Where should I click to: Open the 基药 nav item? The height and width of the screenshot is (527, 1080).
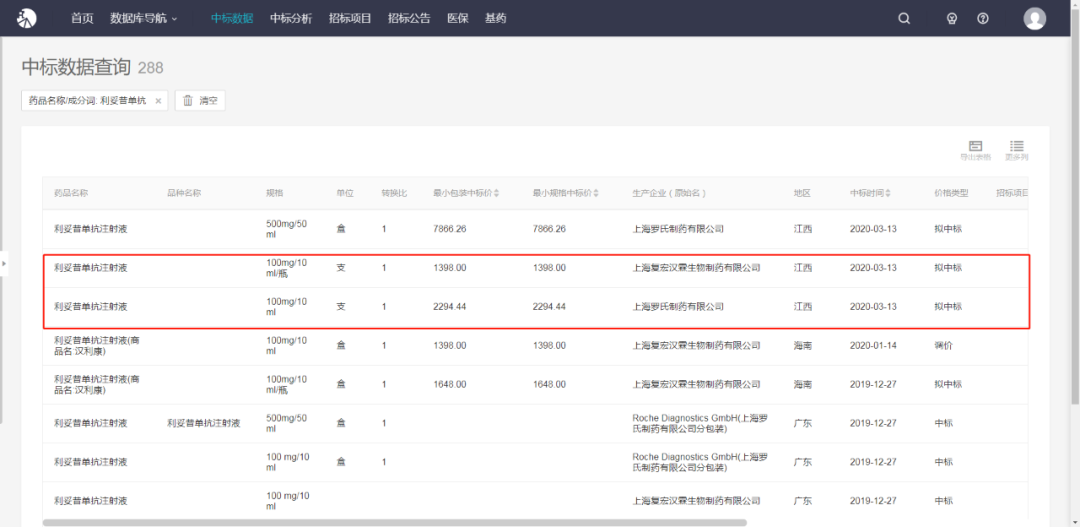(x=495, y=19)
